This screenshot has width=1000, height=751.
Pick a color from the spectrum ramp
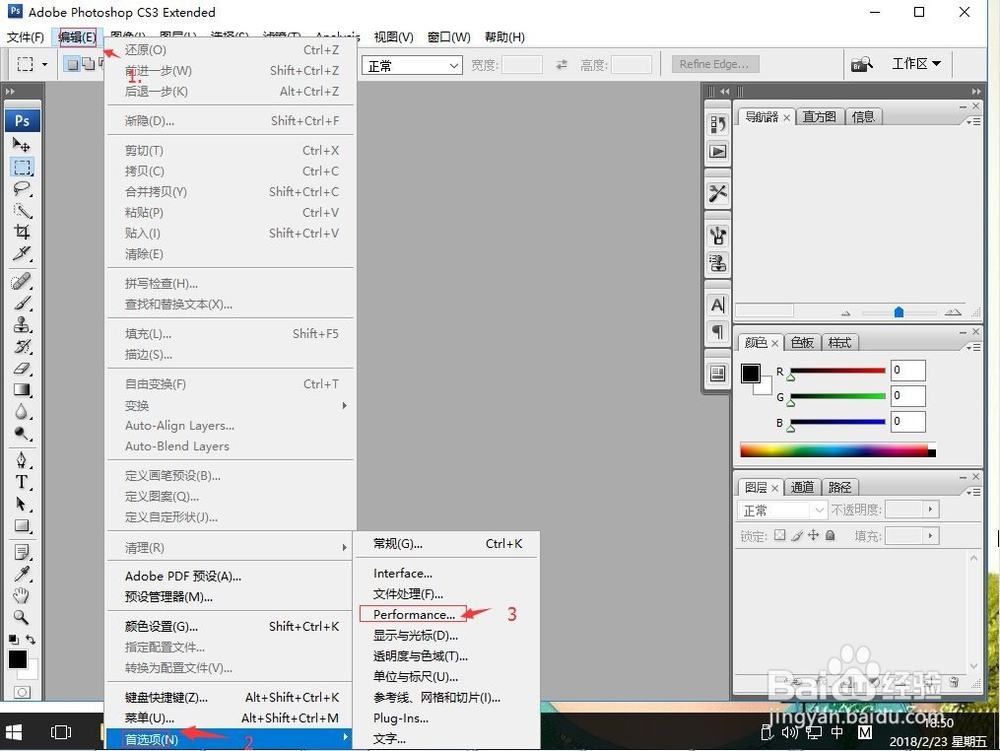click(837, 450)
